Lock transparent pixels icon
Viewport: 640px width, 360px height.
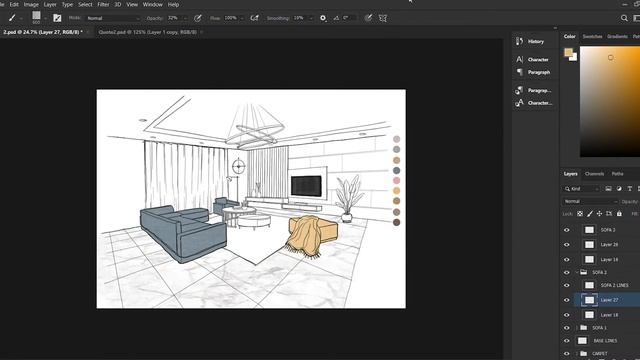(580, 213)
